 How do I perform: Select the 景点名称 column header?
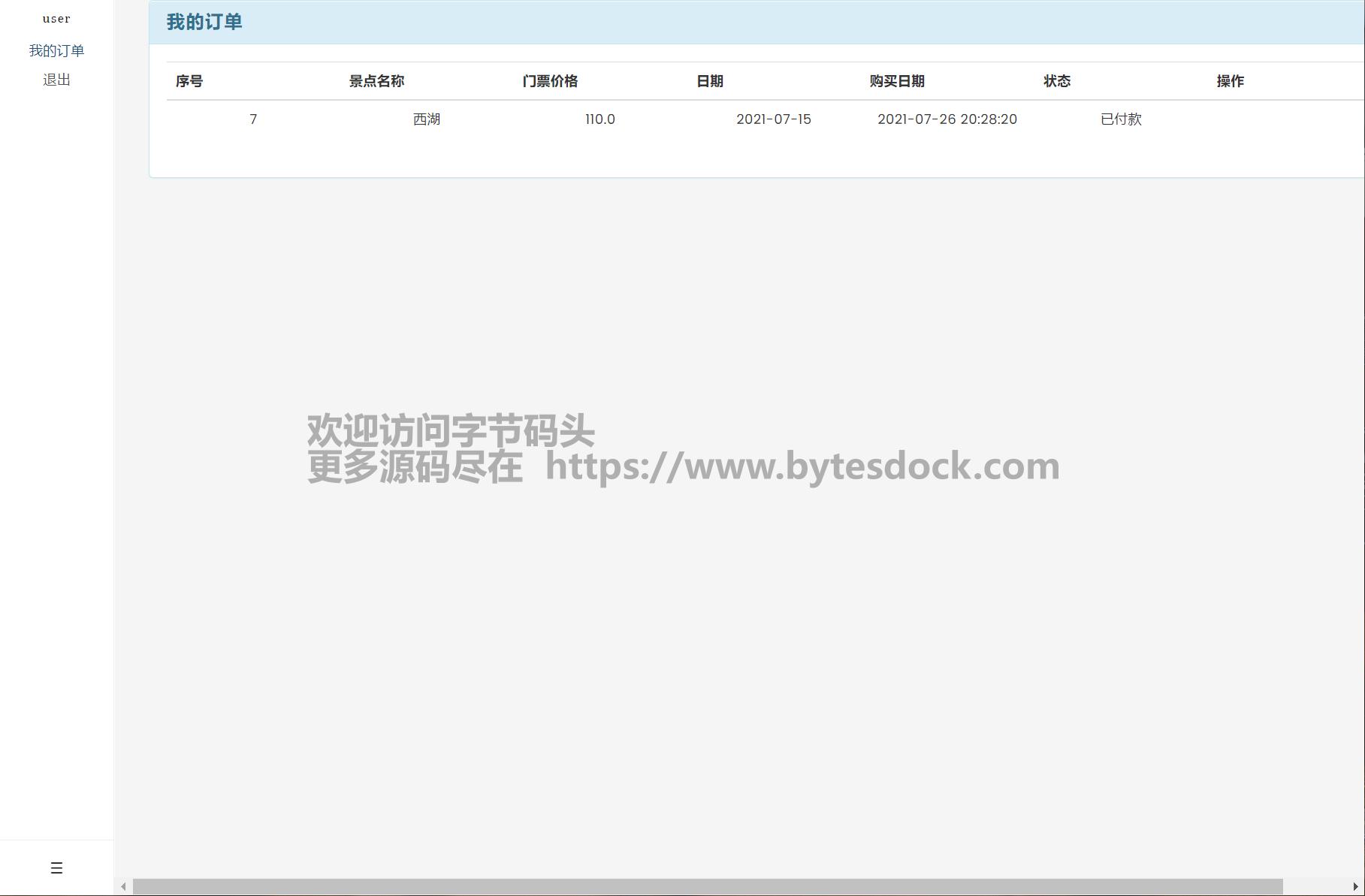click(376, 81)
